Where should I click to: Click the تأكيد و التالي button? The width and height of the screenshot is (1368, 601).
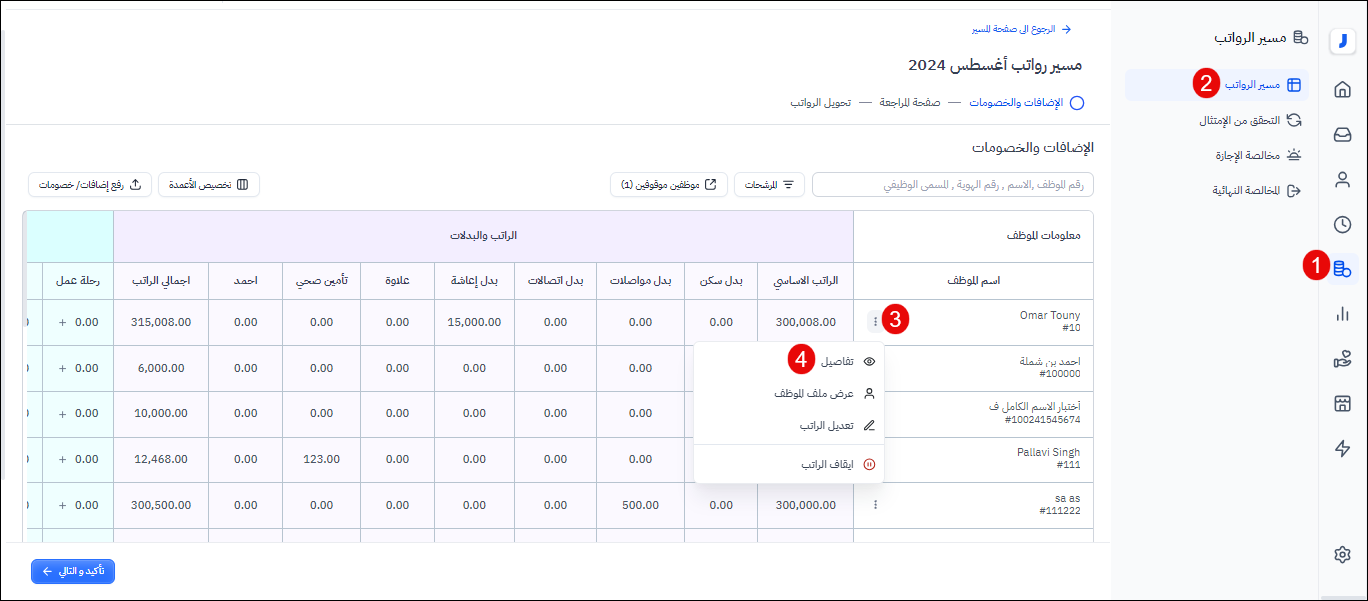[x=73, y=571]
